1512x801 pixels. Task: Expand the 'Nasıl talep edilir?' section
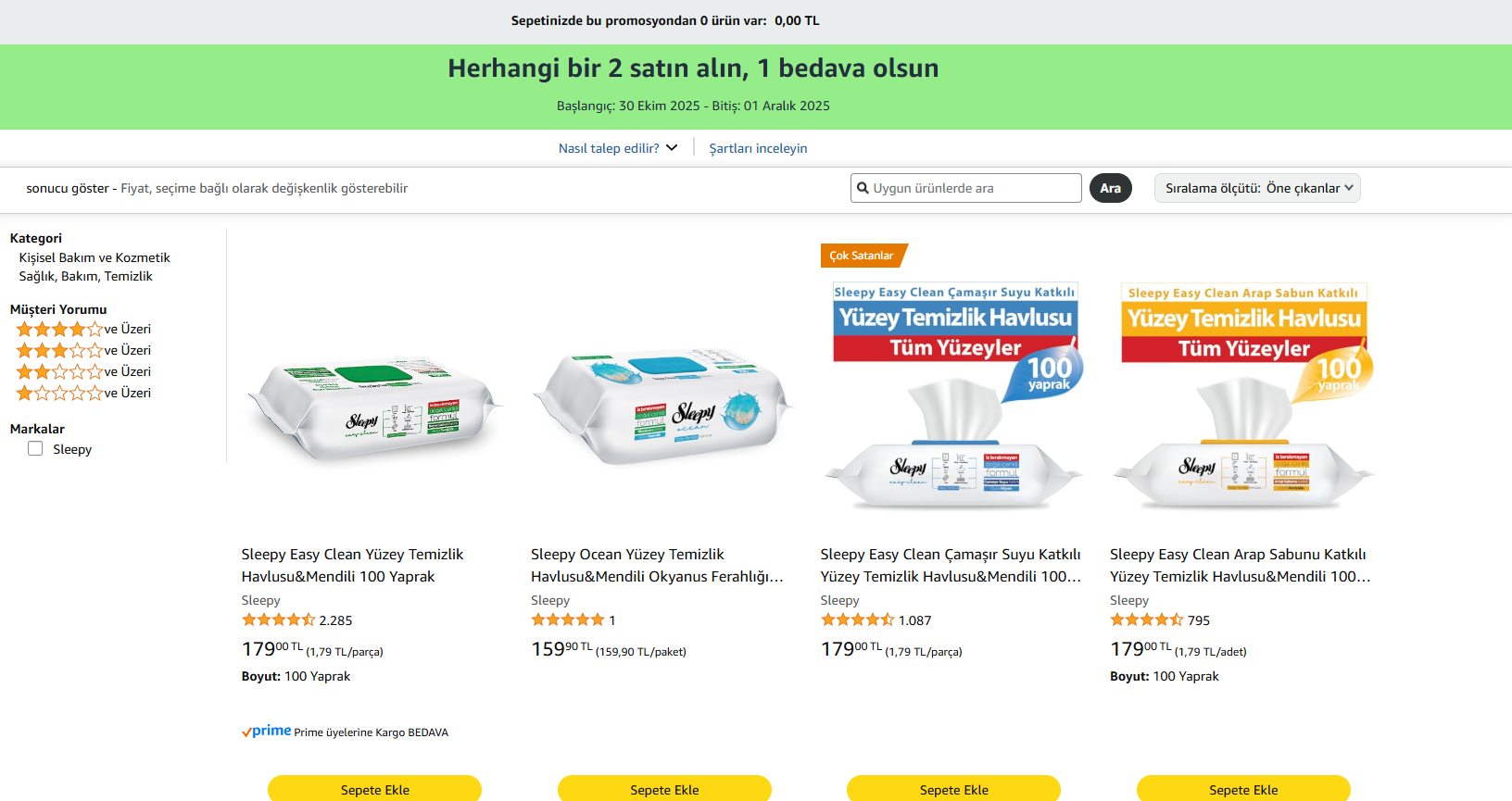(x=618, y=148)
